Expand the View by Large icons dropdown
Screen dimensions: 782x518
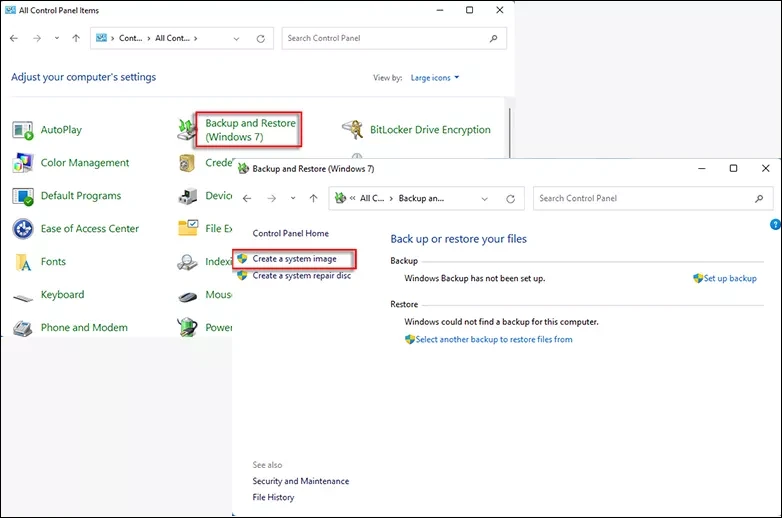(x=436, y=78)
